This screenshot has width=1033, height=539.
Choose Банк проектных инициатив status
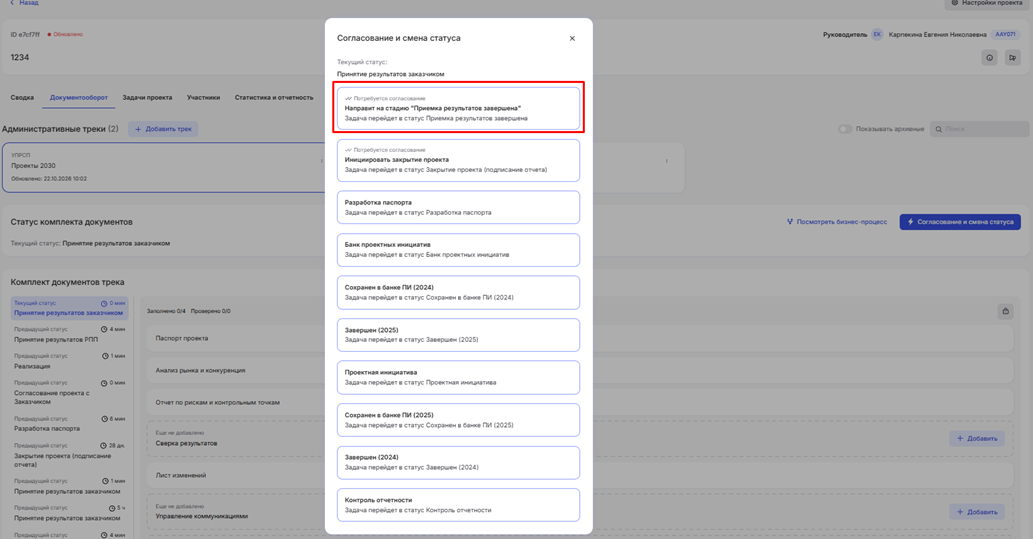tap(459, 250)
